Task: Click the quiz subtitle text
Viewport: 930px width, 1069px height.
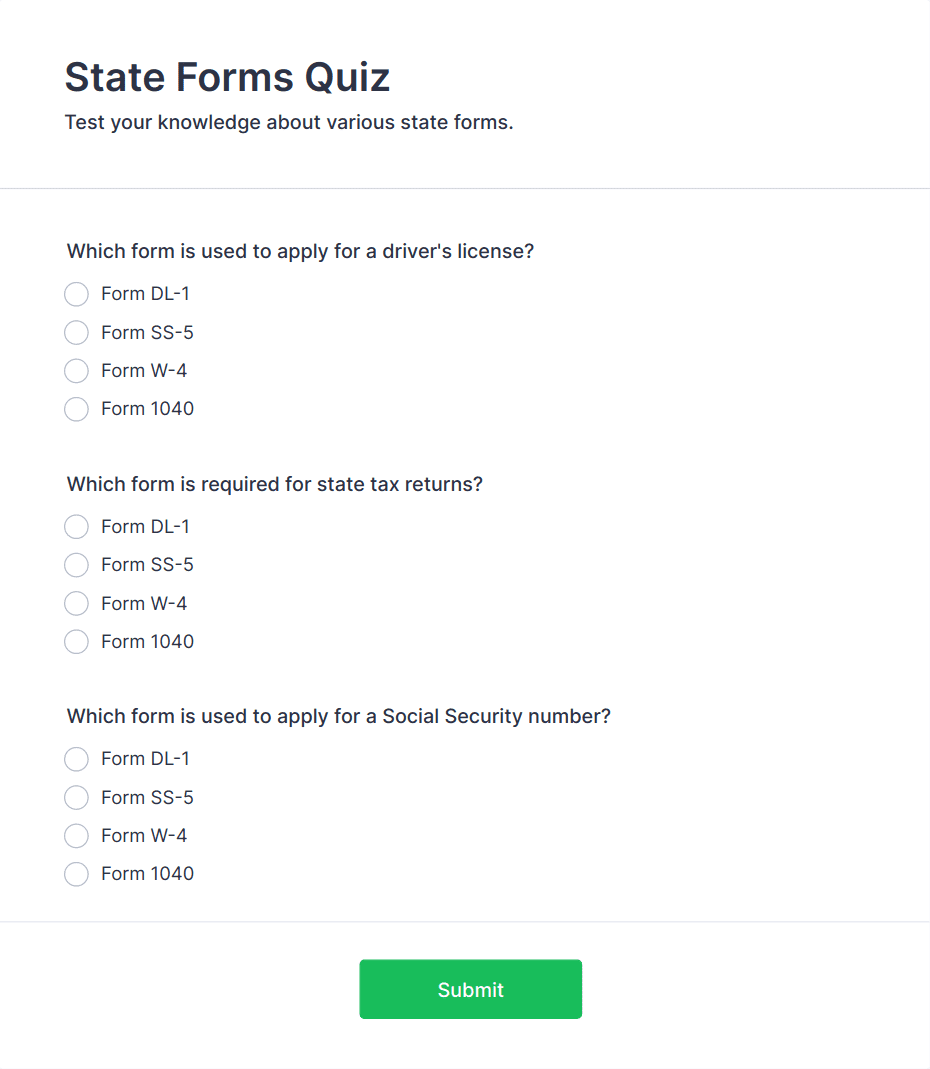Action: pos(288,123)
